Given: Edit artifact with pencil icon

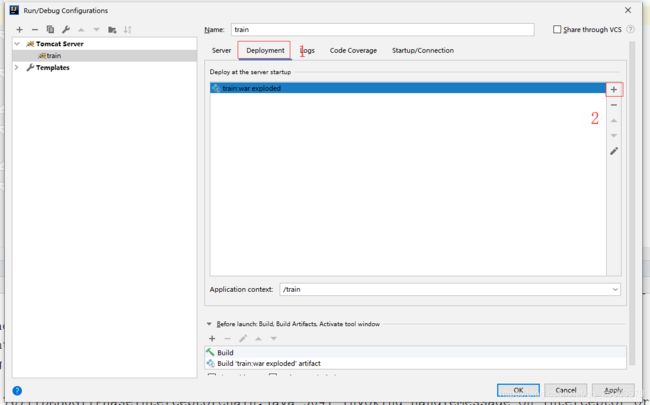Looking at the screenshot, I should [614, 151].
